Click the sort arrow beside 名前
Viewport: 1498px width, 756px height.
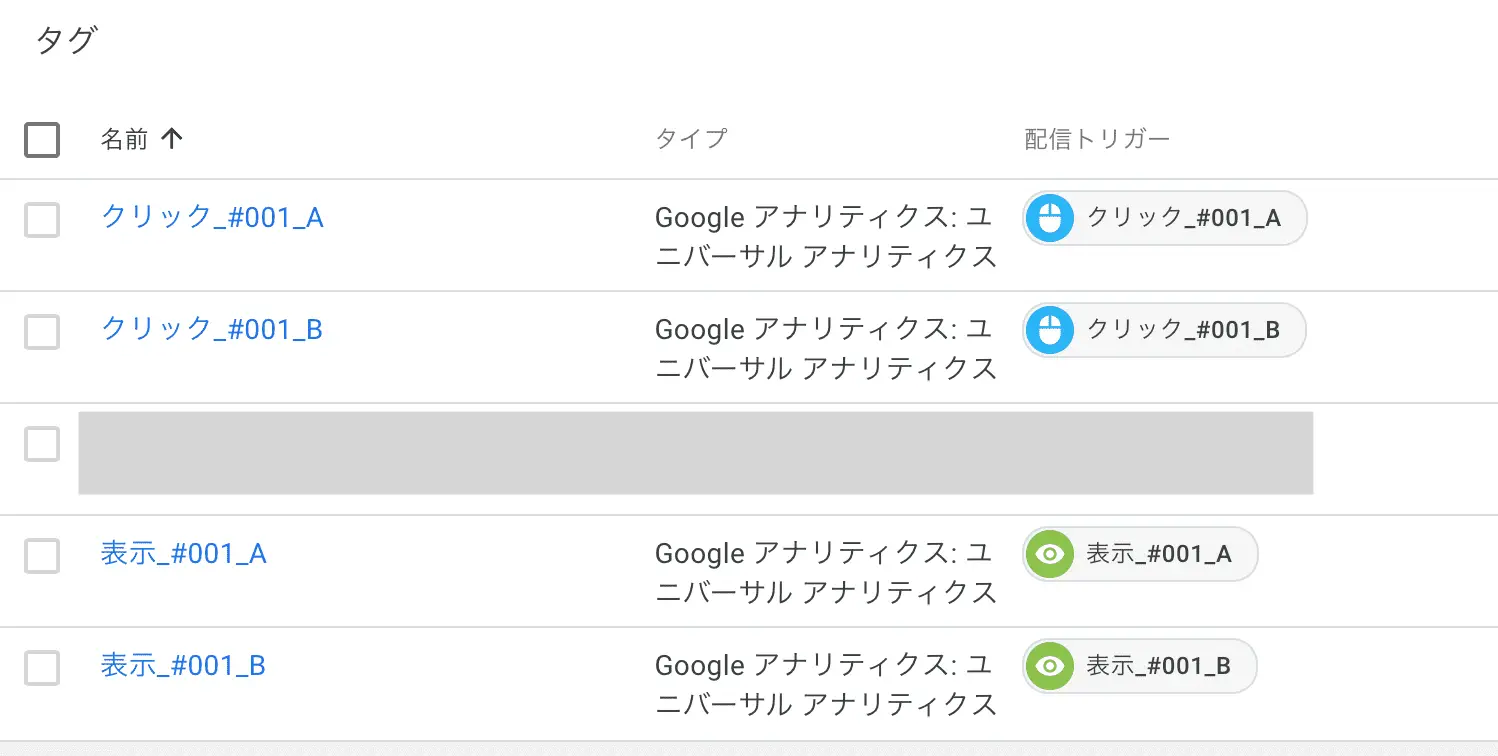click(x=172, y=139)
